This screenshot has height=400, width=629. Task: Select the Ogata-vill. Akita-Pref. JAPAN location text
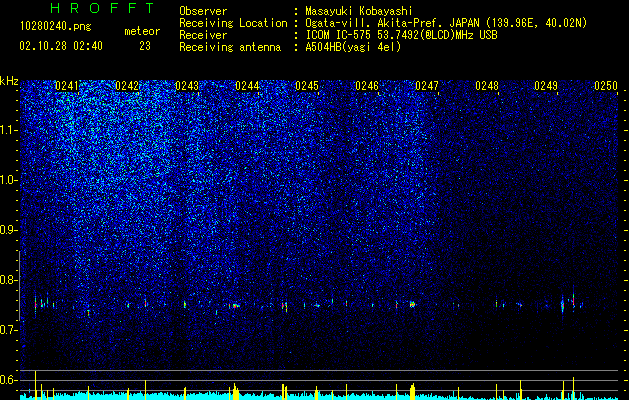[x=446, y=23]
